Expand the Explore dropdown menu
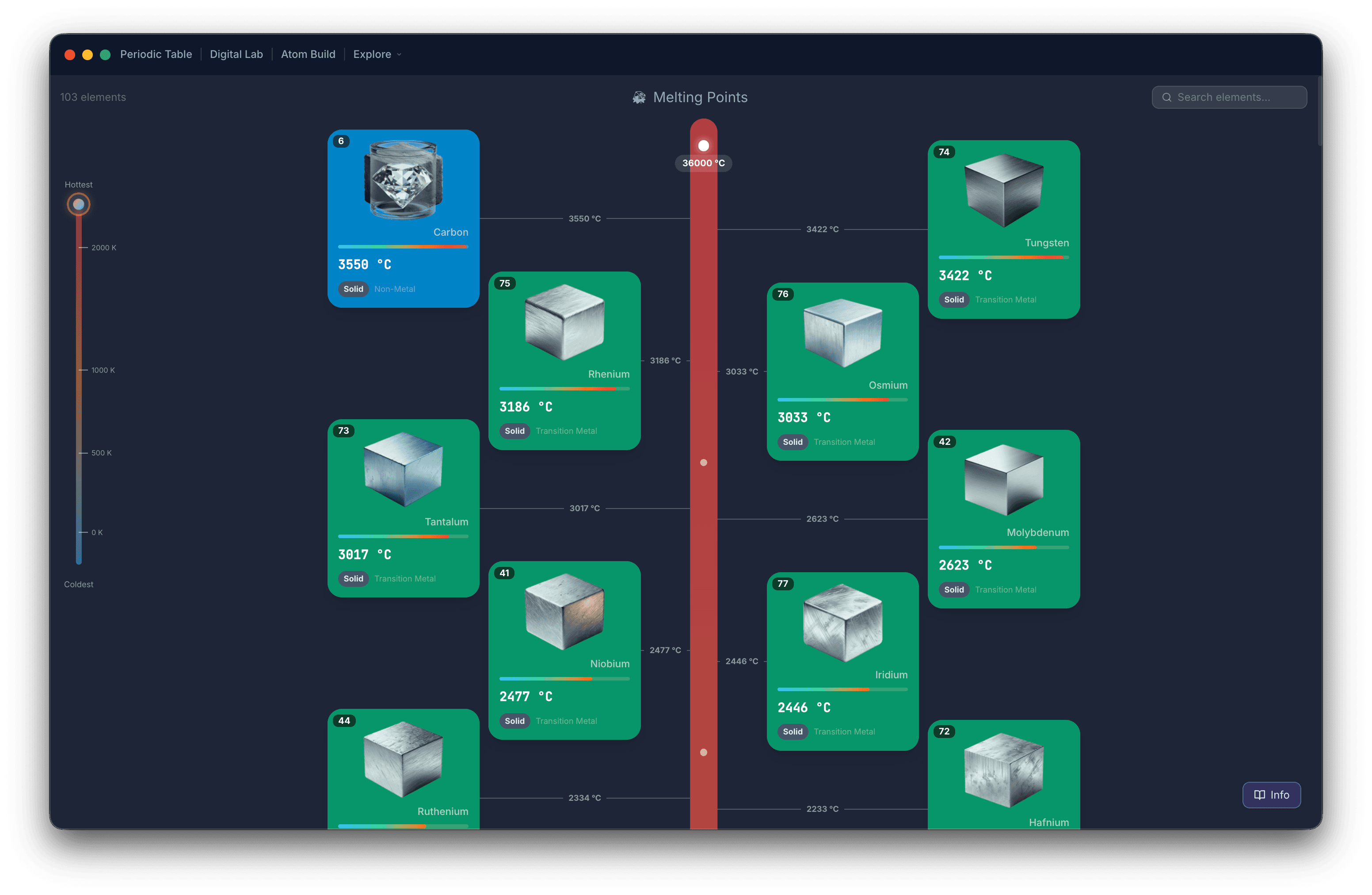 [377, 54]
